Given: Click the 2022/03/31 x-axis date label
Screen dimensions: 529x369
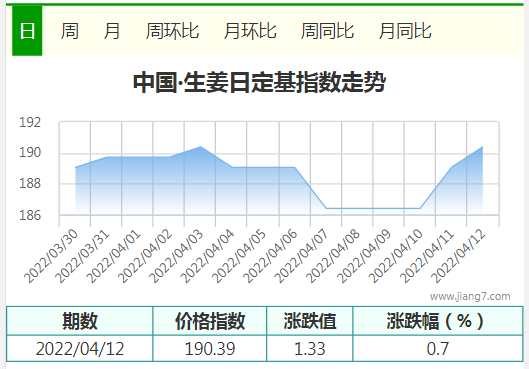Looking at the screenshot, I should pos(82,256).
